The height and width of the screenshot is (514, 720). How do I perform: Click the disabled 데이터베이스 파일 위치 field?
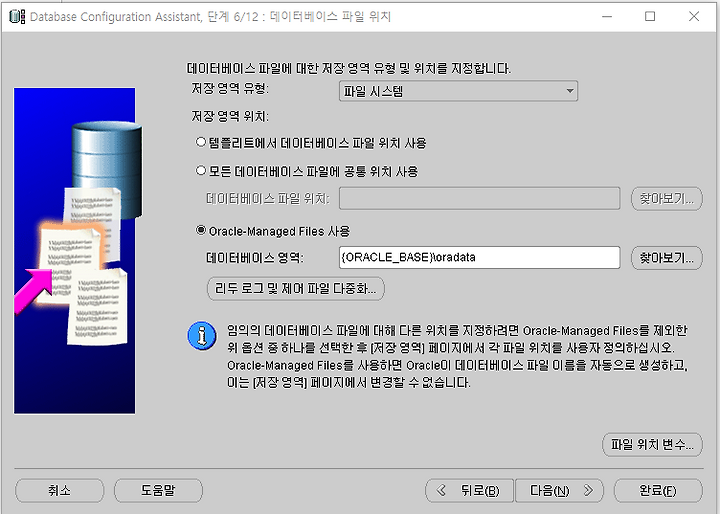tap(479, 198)
